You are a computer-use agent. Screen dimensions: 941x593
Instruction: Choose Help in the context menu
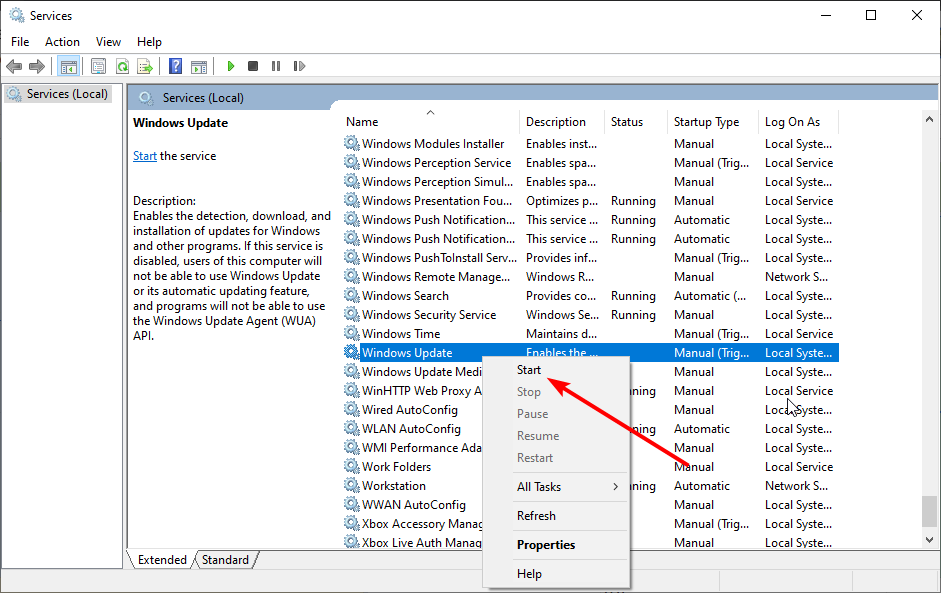point(556,574)
